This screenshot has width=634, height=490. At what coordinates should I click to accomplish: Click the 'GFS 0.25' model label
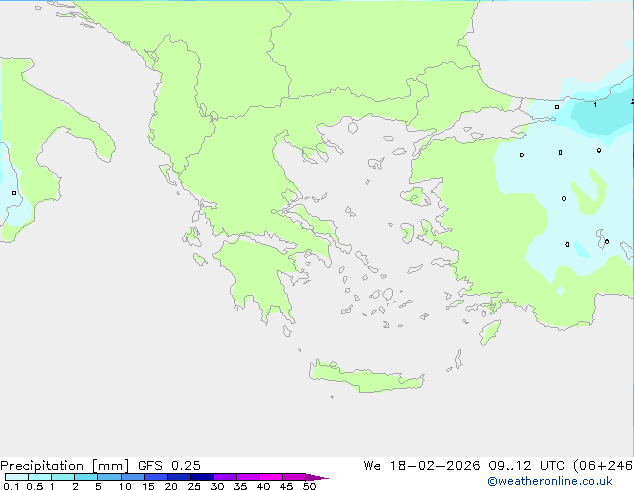coord(169,466)
